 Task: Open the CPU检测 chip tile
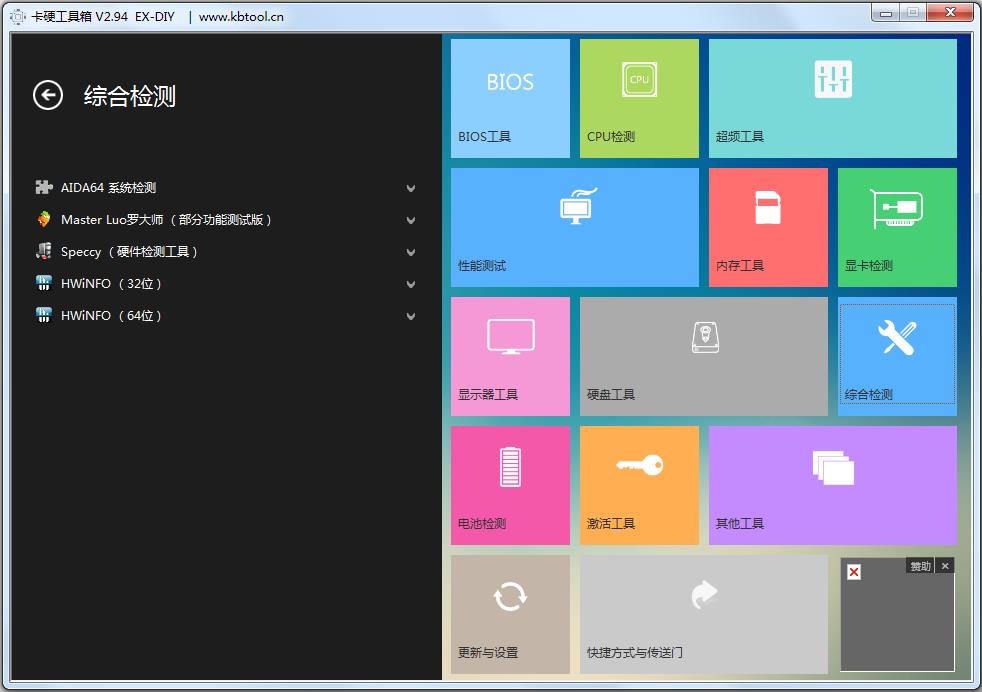click(x=639, y=98)
